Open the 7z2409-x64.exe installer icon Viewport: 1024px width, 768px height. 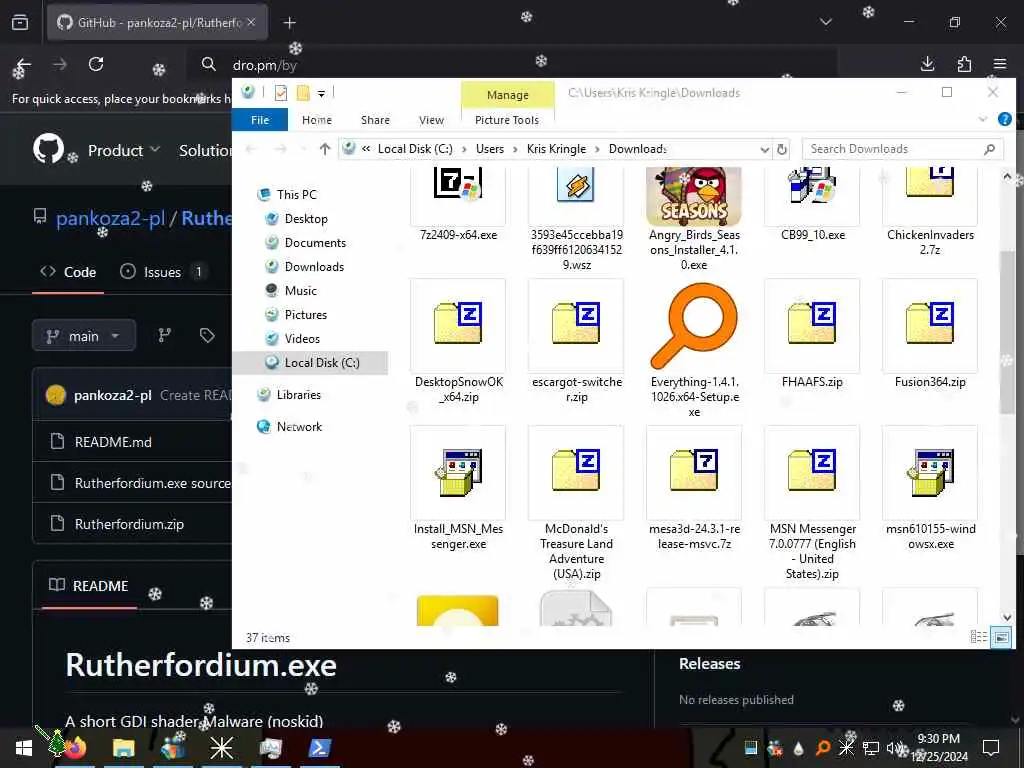(x=458, y=184)
